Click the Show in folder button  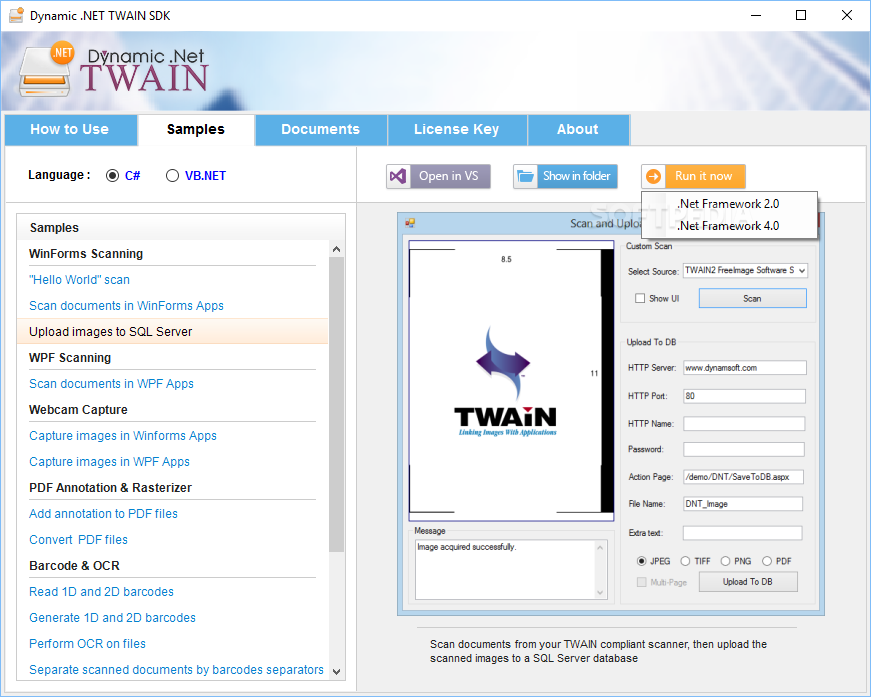565,177
